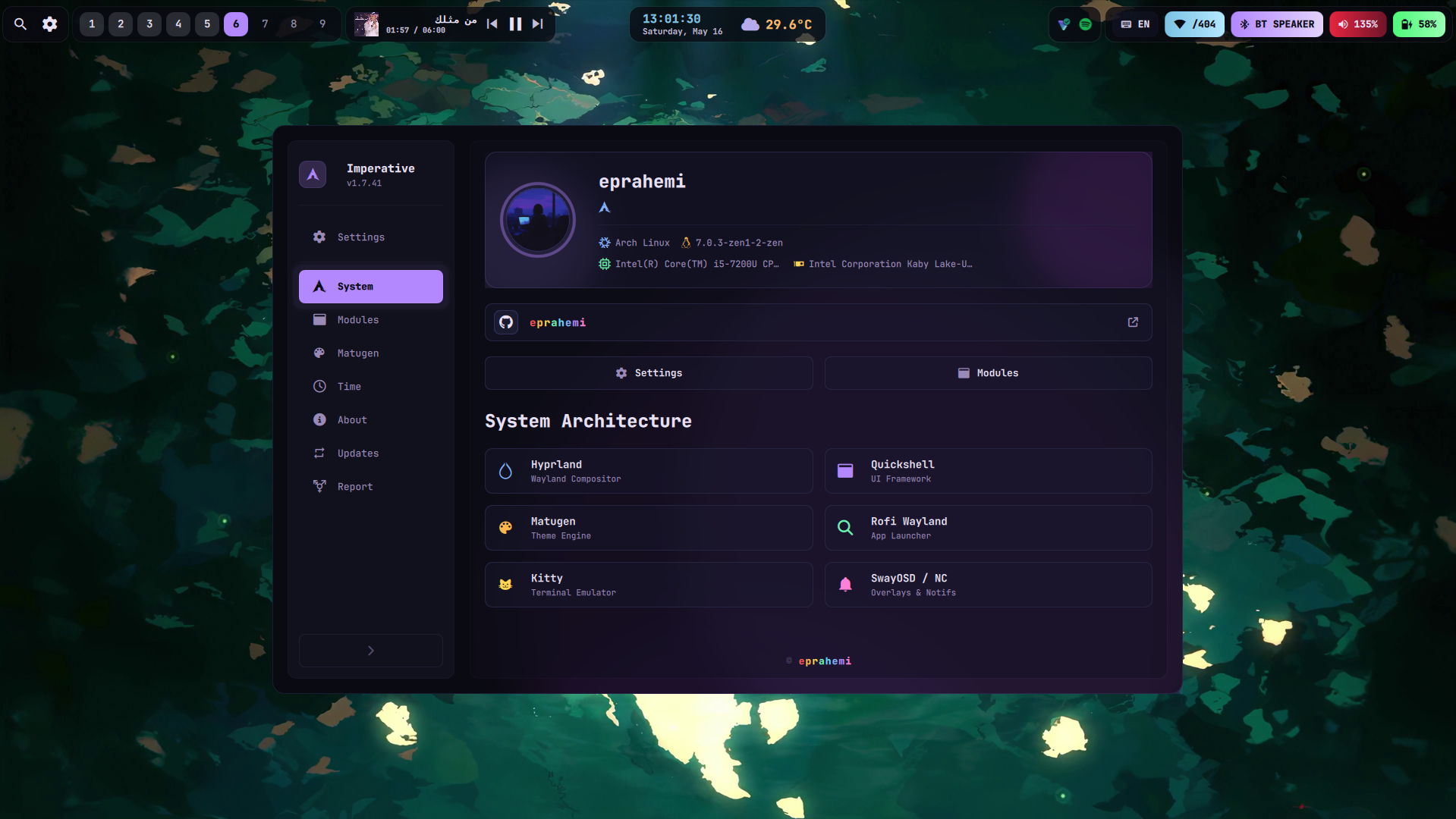Open Time in the sidebar
This screenshot has height=819, width=1456.
click(371, 387)
